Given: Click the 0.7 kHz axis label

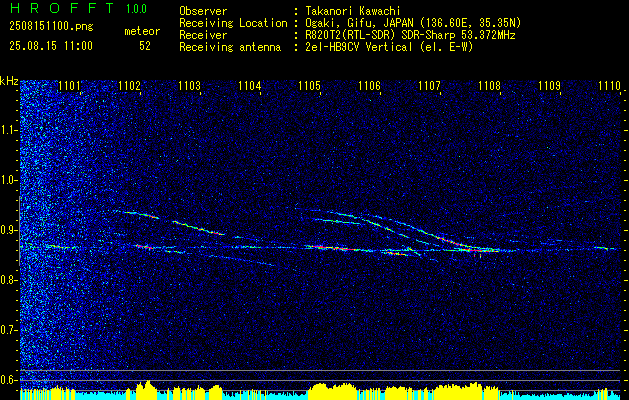Looking at the screenshot, I should coord(9,330).
